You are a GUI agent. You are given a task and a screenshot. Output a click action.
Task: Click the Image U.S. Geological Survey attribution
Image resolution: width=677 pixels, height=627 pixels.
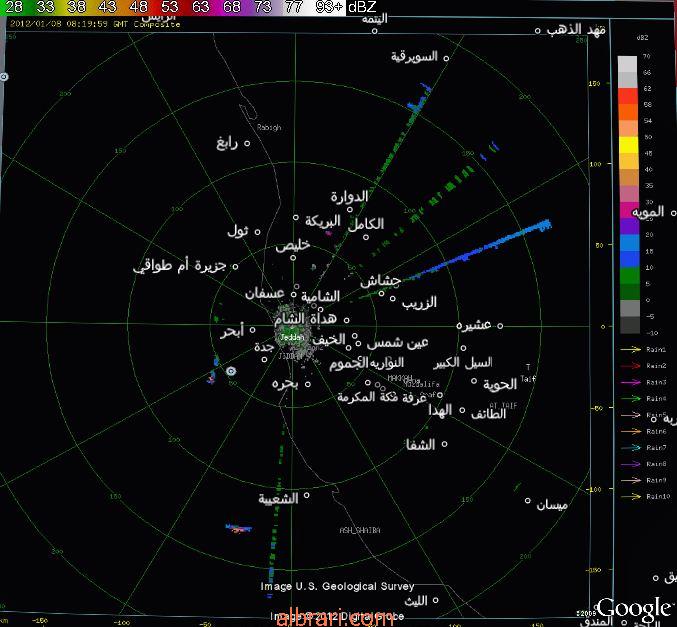(337, 586)
